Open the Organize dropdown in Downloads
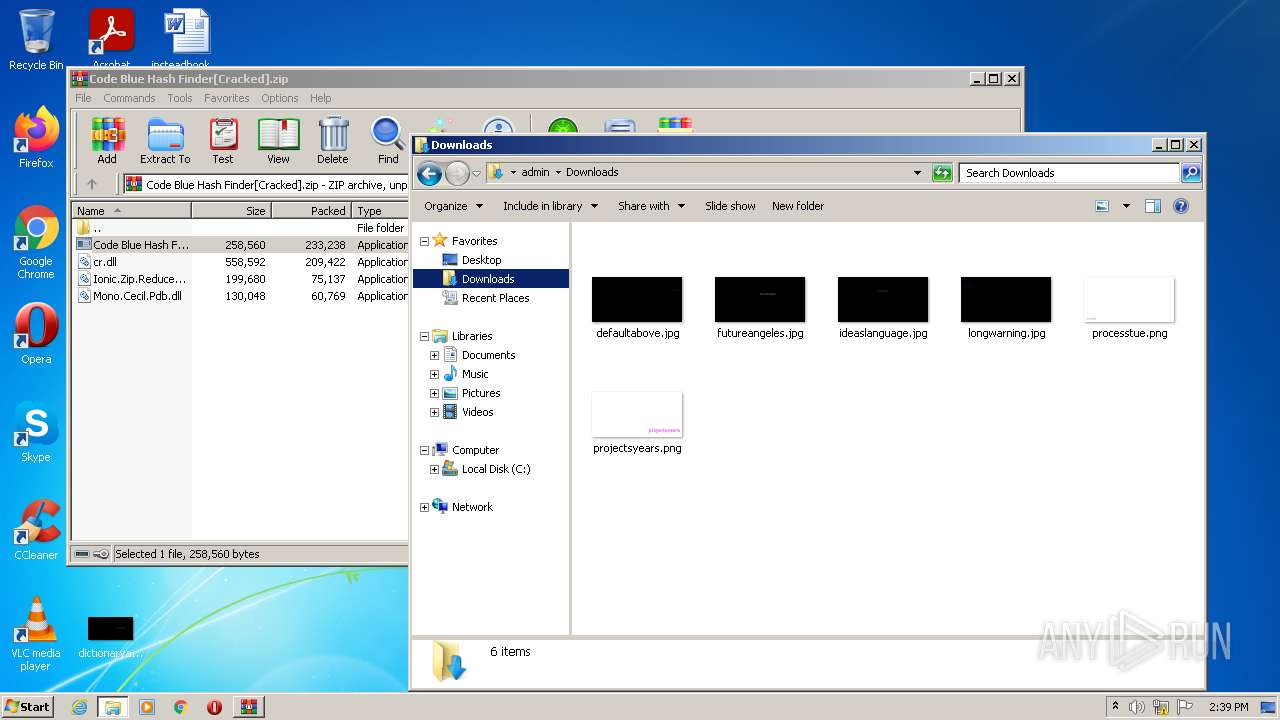 (x=454, y=206)
